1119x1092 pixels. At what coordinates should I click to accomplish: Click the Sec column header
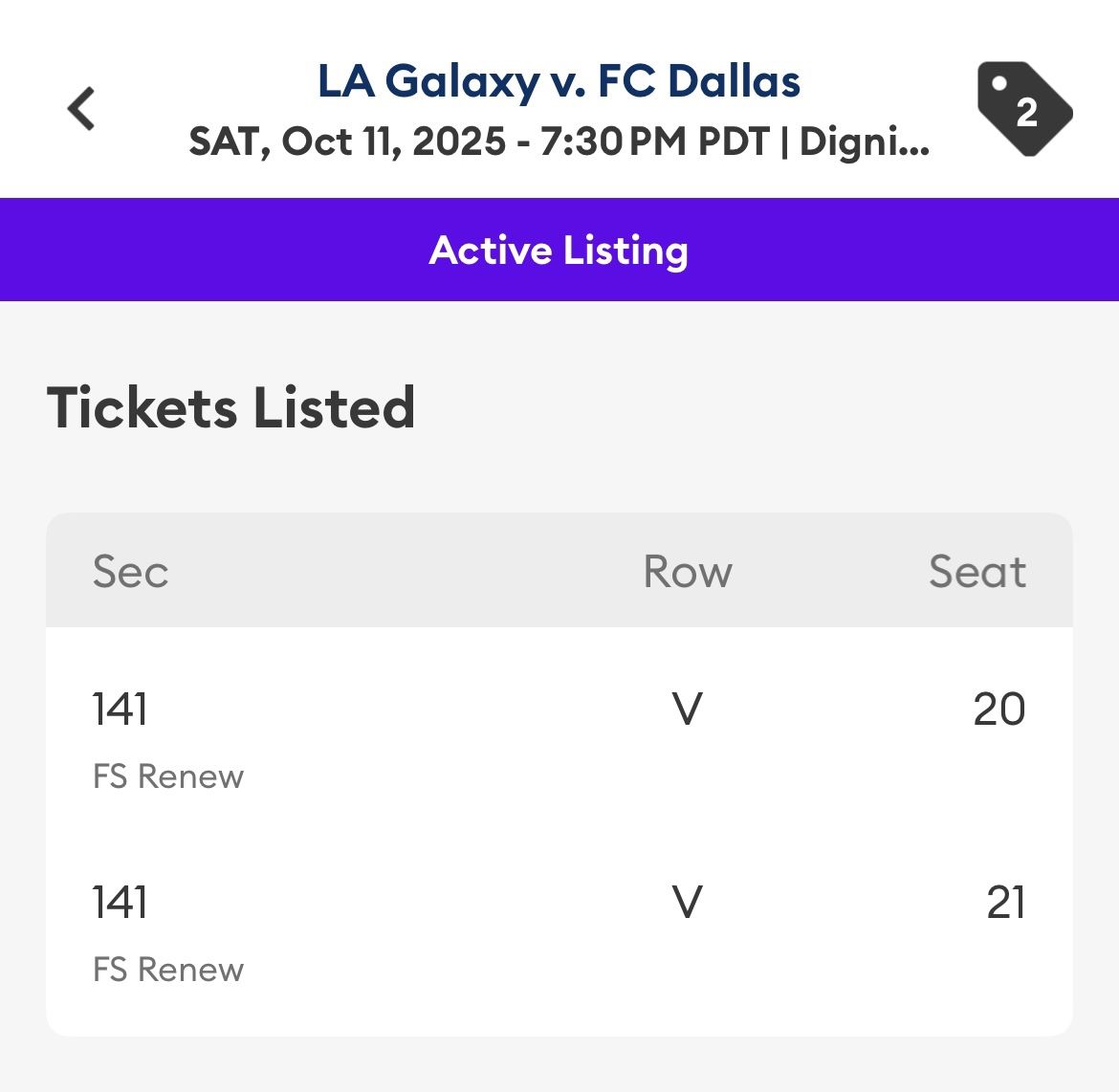(130, 572)
